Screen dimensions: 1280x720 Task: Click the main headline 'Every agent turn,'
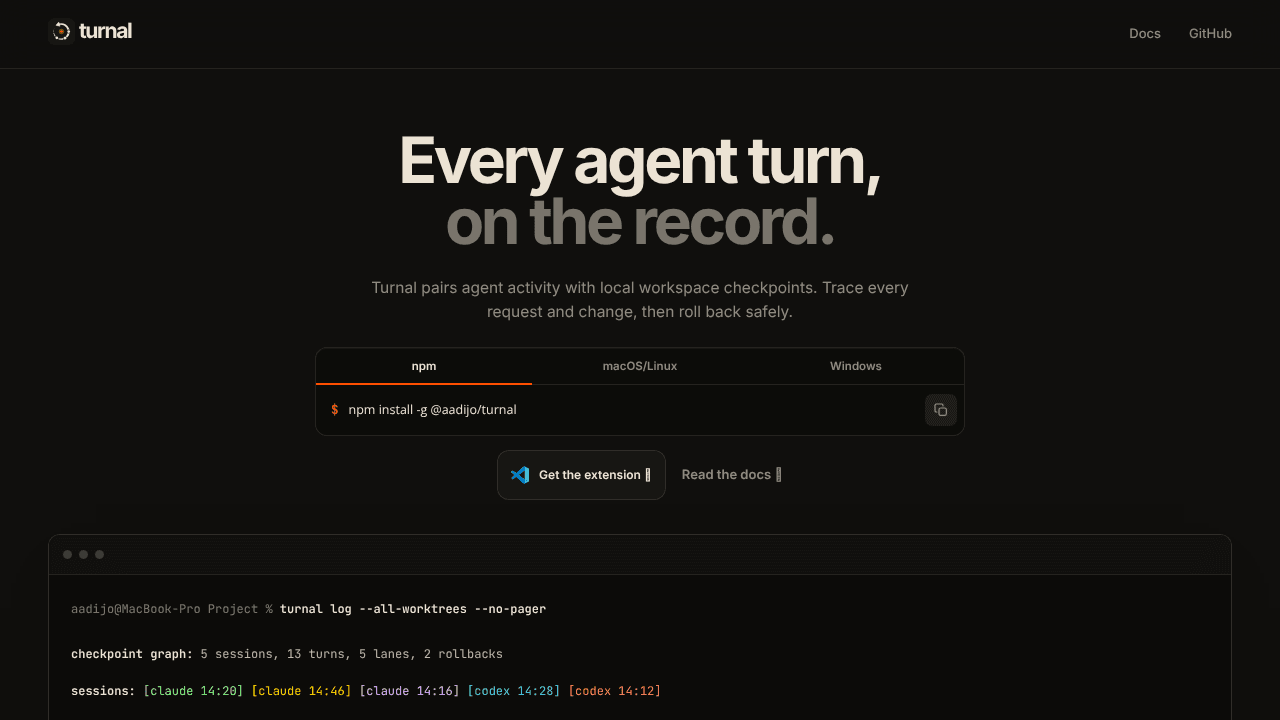coord(640,160)
